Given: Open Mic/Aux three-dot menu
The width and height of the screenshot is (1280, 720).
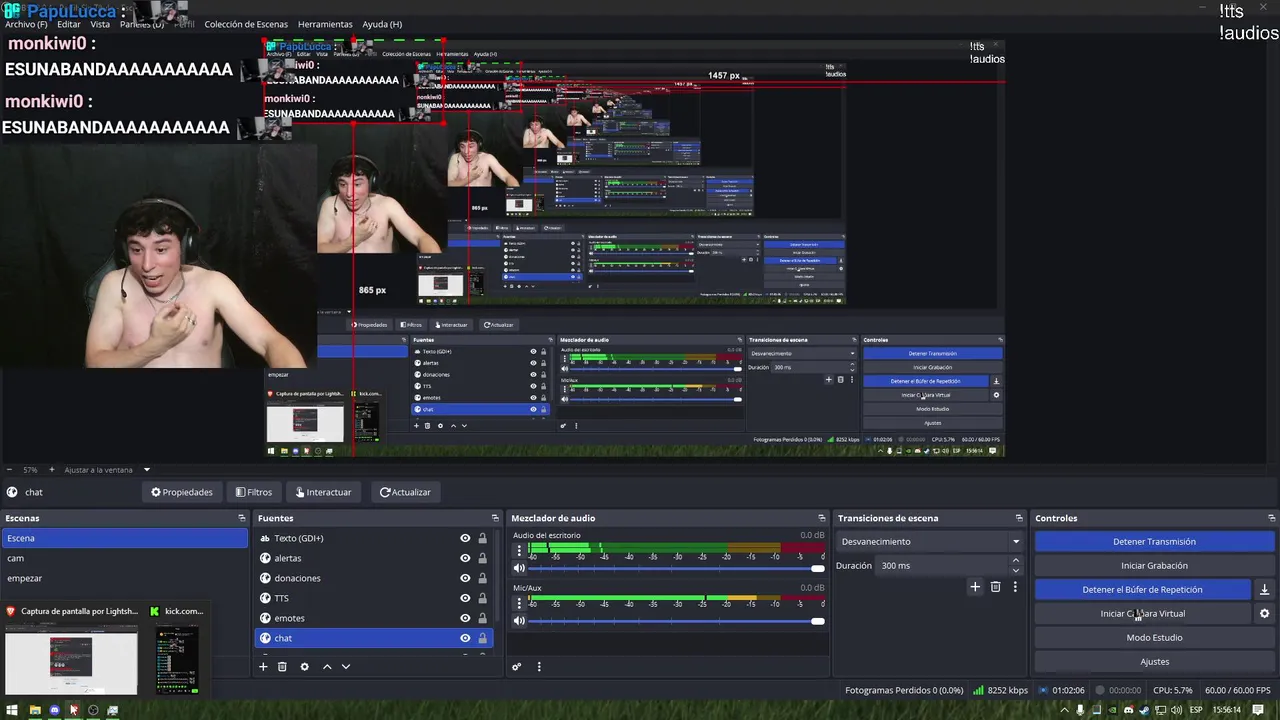Looking at the screenshot, I should click(519, 603).
